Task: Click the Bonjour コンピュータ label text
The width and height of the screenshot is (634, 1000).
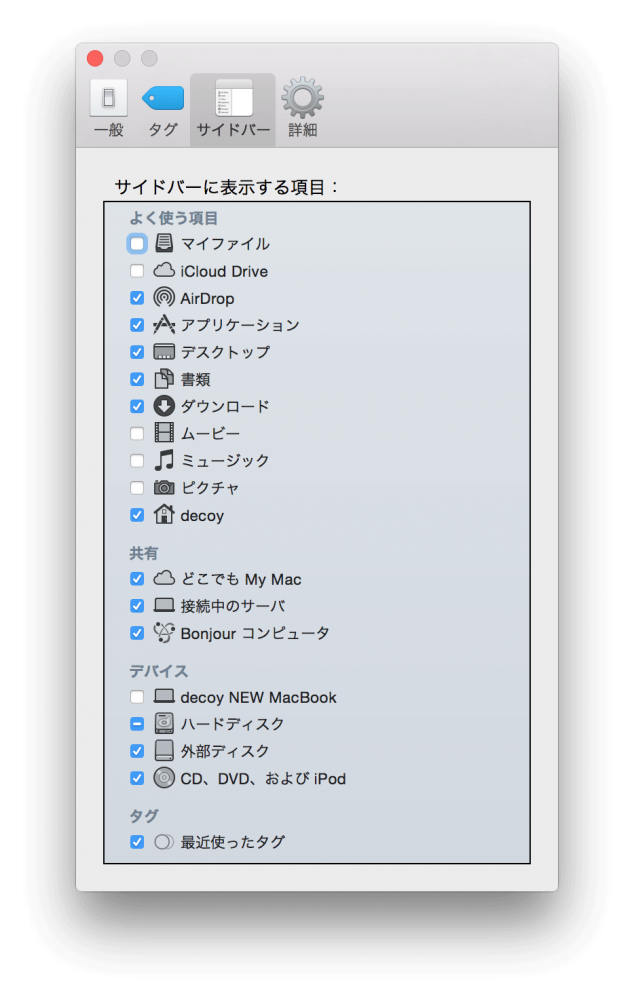Action: pos(254,633)
